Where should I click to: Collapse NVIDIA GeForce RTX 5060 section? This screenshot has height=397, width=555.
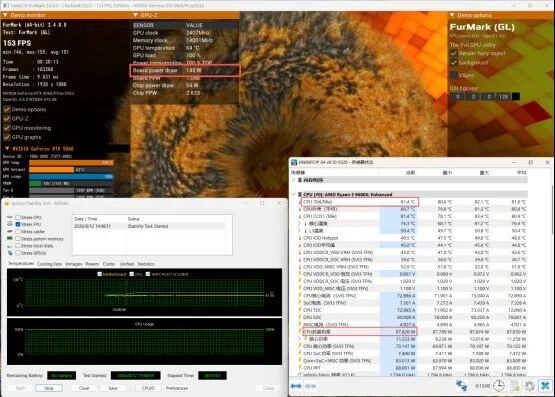click(7, 149)
